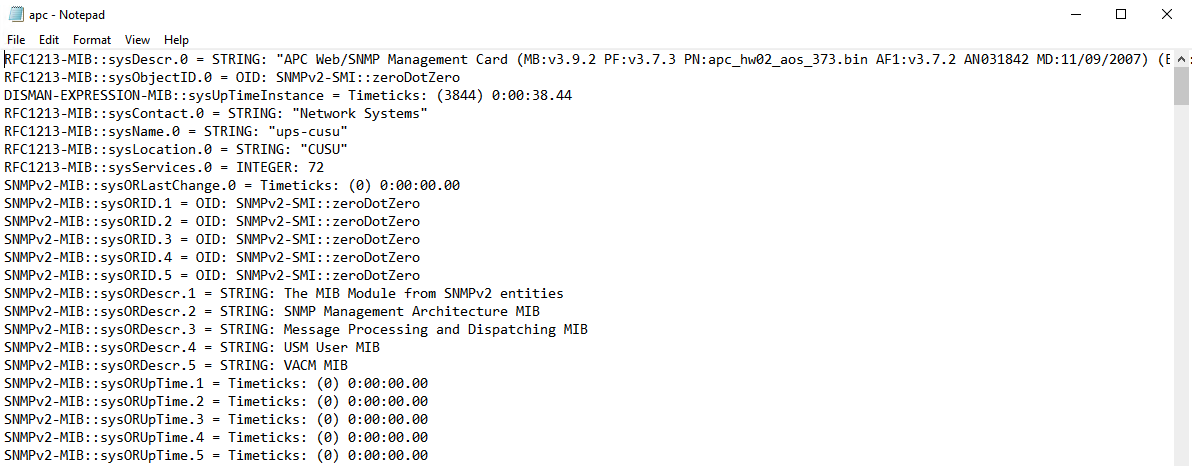
Task: Open the View menu
Action: [x=138, y=40]
